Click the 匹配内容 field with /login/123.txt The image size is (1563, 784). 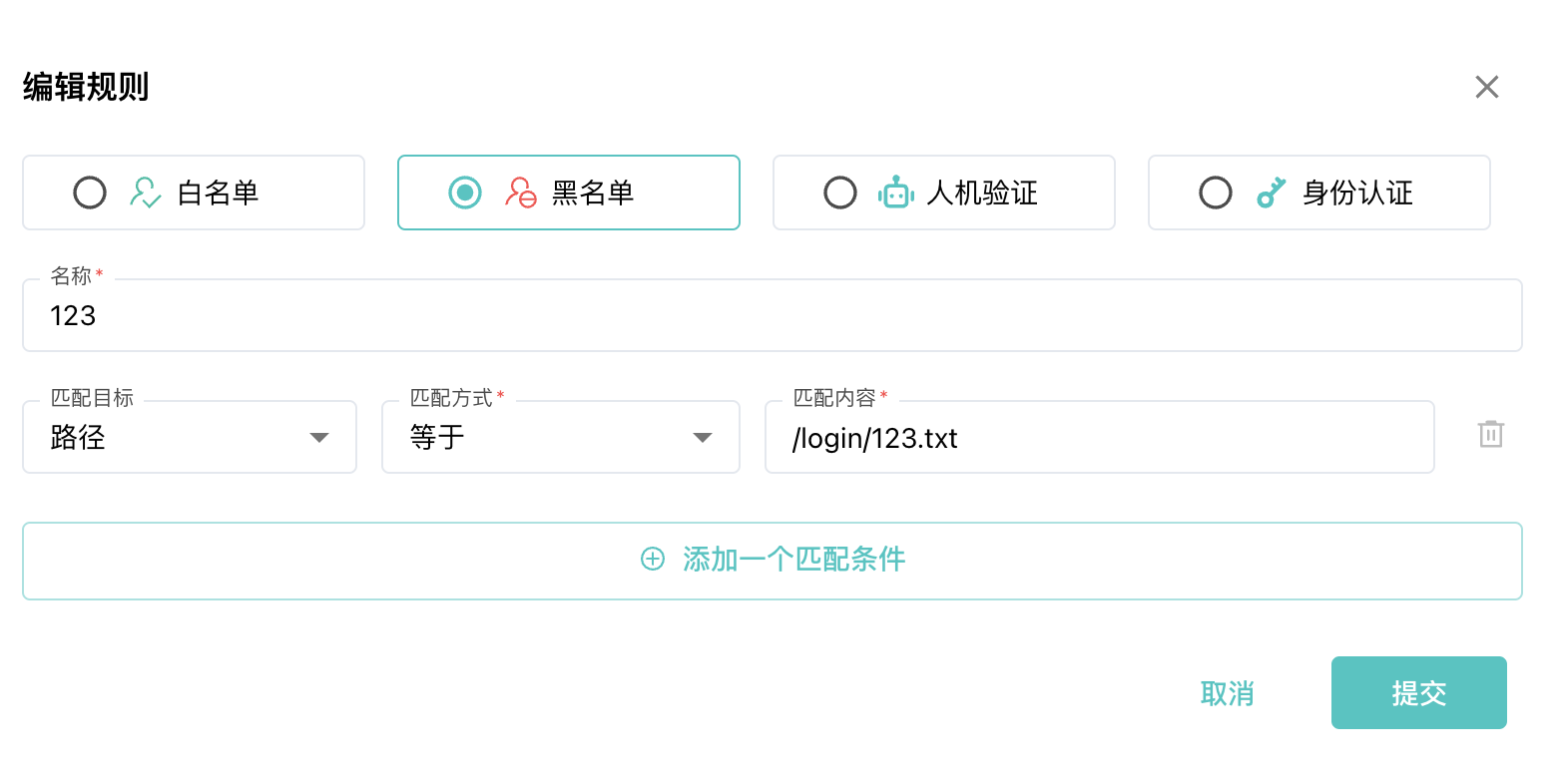pos(1100,437)
